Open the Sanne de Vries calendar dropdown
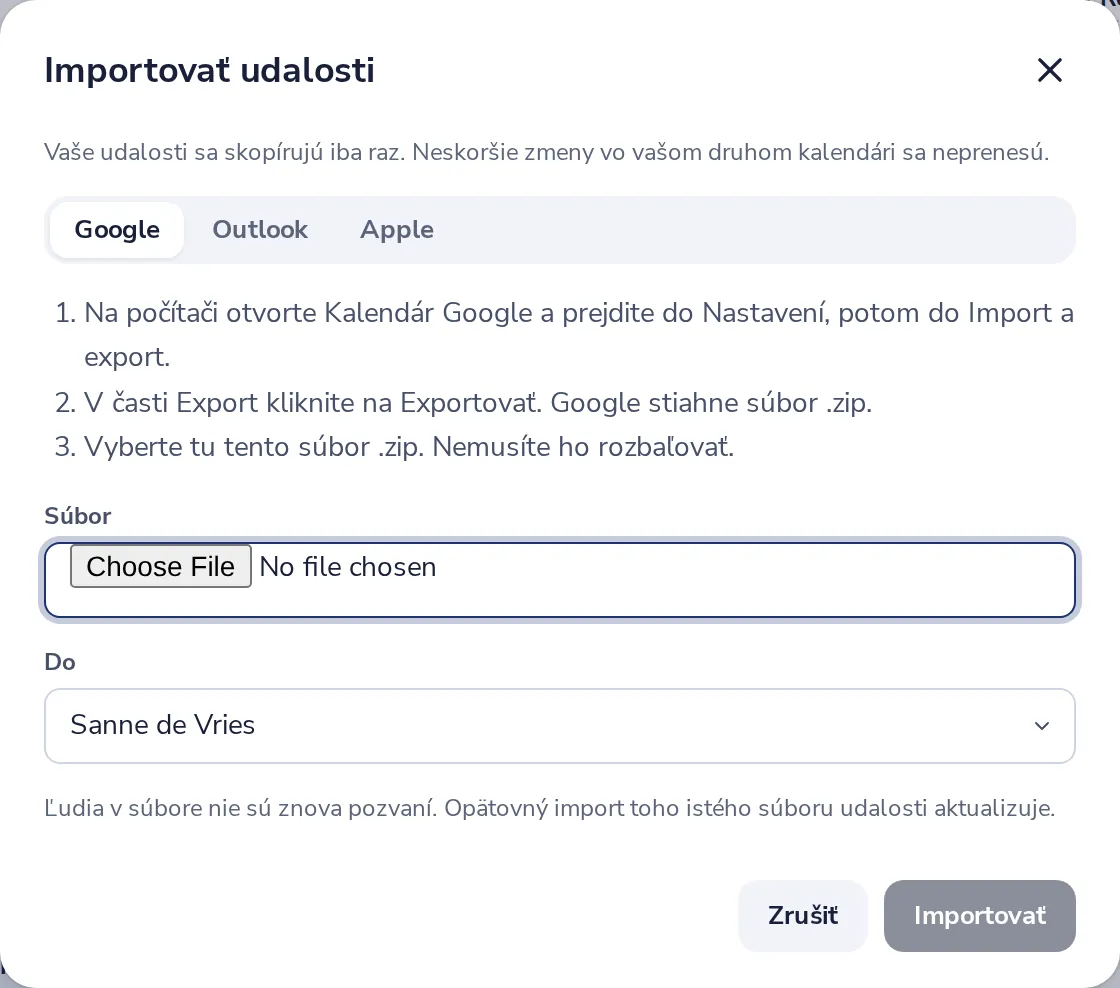 pos(559,726)
